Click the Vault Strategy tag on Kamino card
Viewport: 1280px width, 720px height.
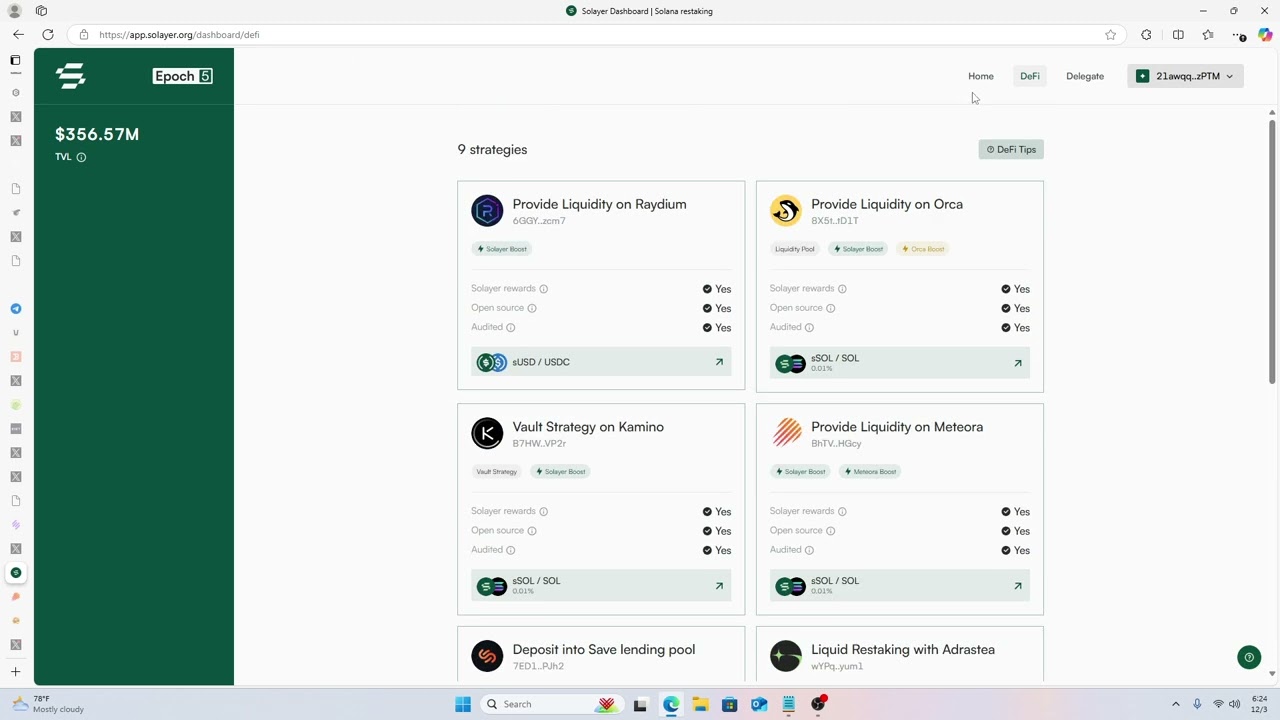point(497,472)
